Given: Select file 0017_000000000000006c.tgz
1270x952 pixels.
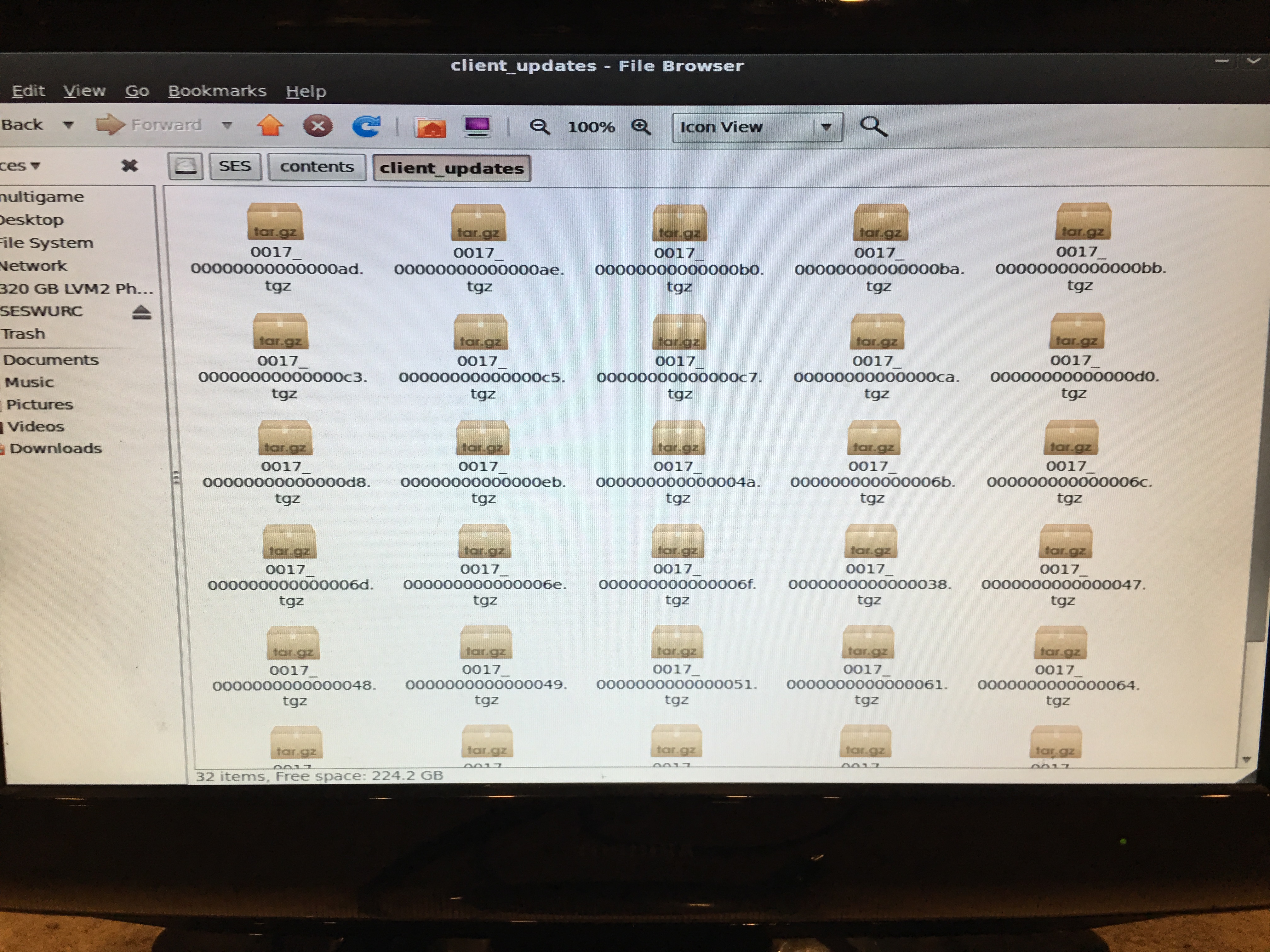Looking at the screenshot, I should click(1070, 462).
